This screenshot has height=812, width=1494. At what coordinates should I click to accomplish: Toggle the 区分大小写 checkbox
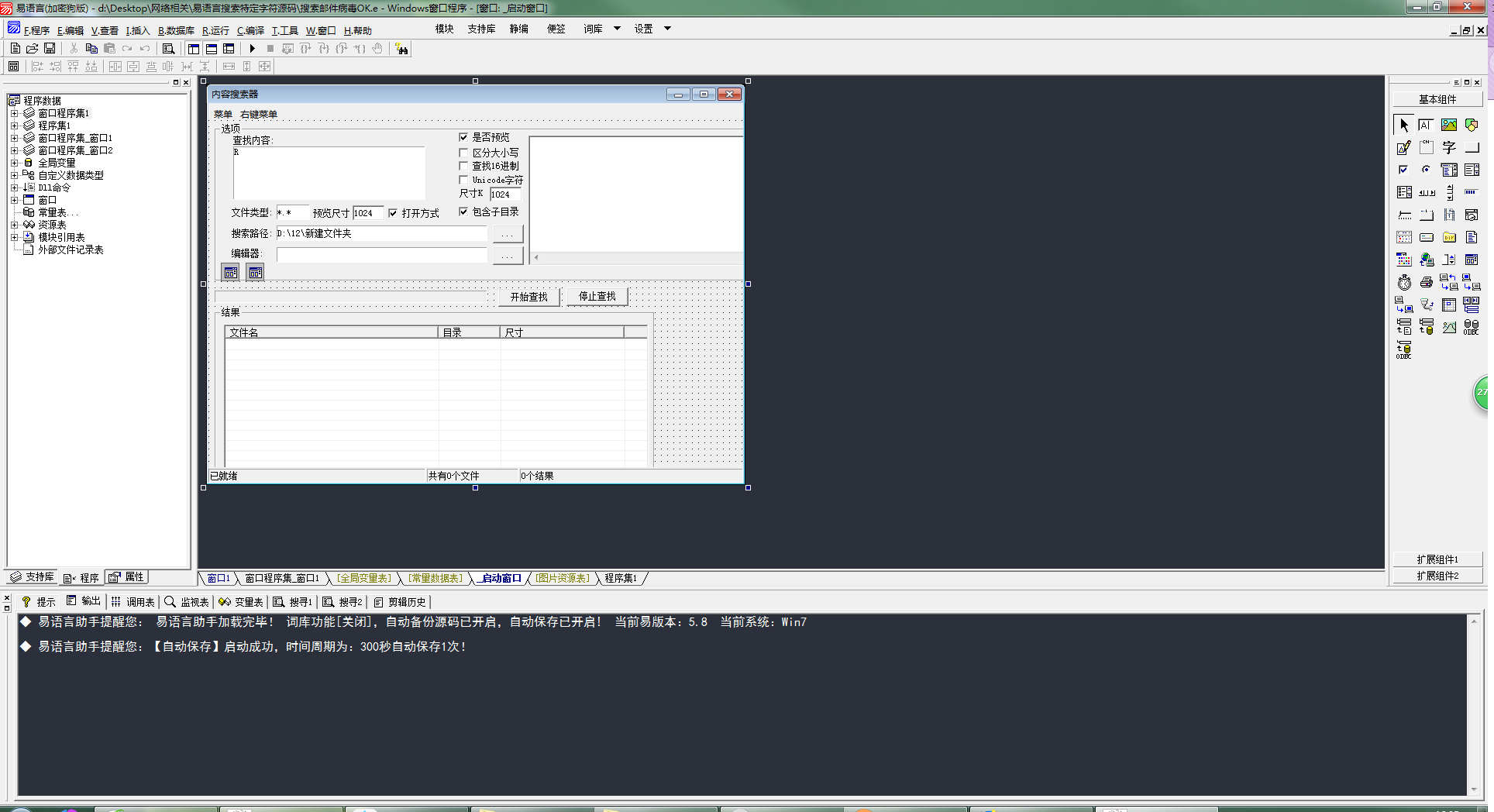463,153
